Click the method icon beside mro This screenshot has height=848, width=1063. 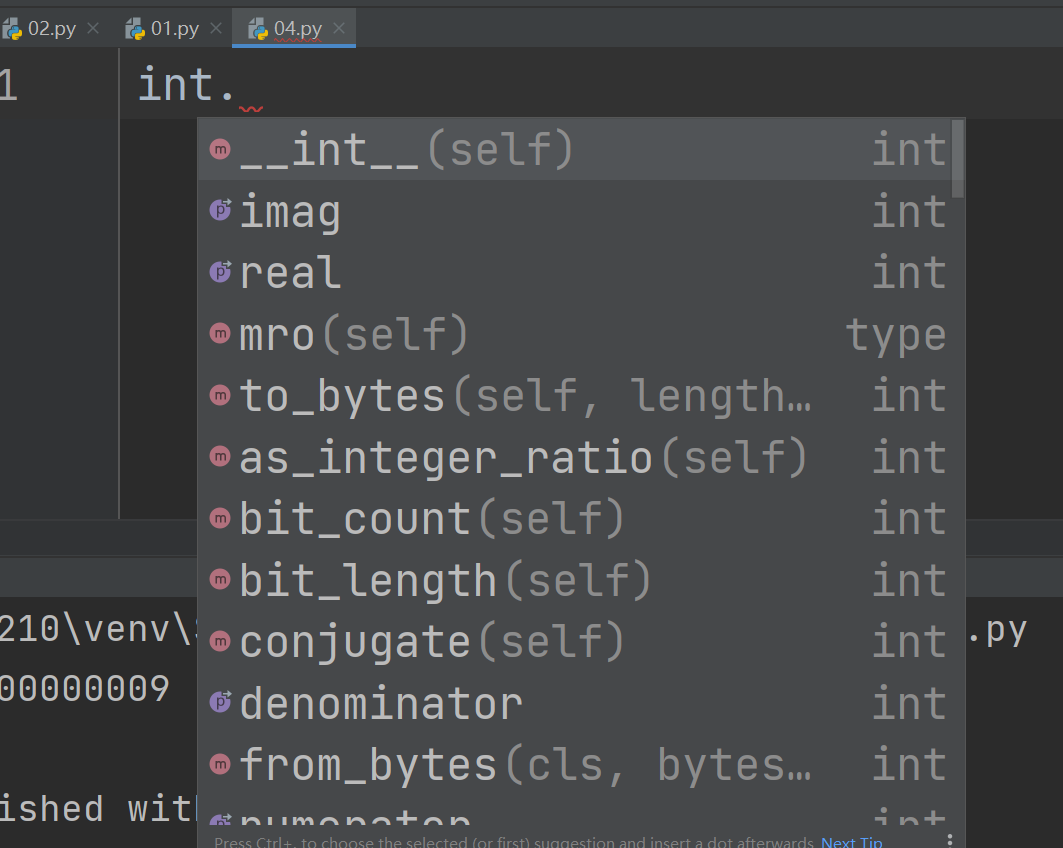tap(220, 334)
